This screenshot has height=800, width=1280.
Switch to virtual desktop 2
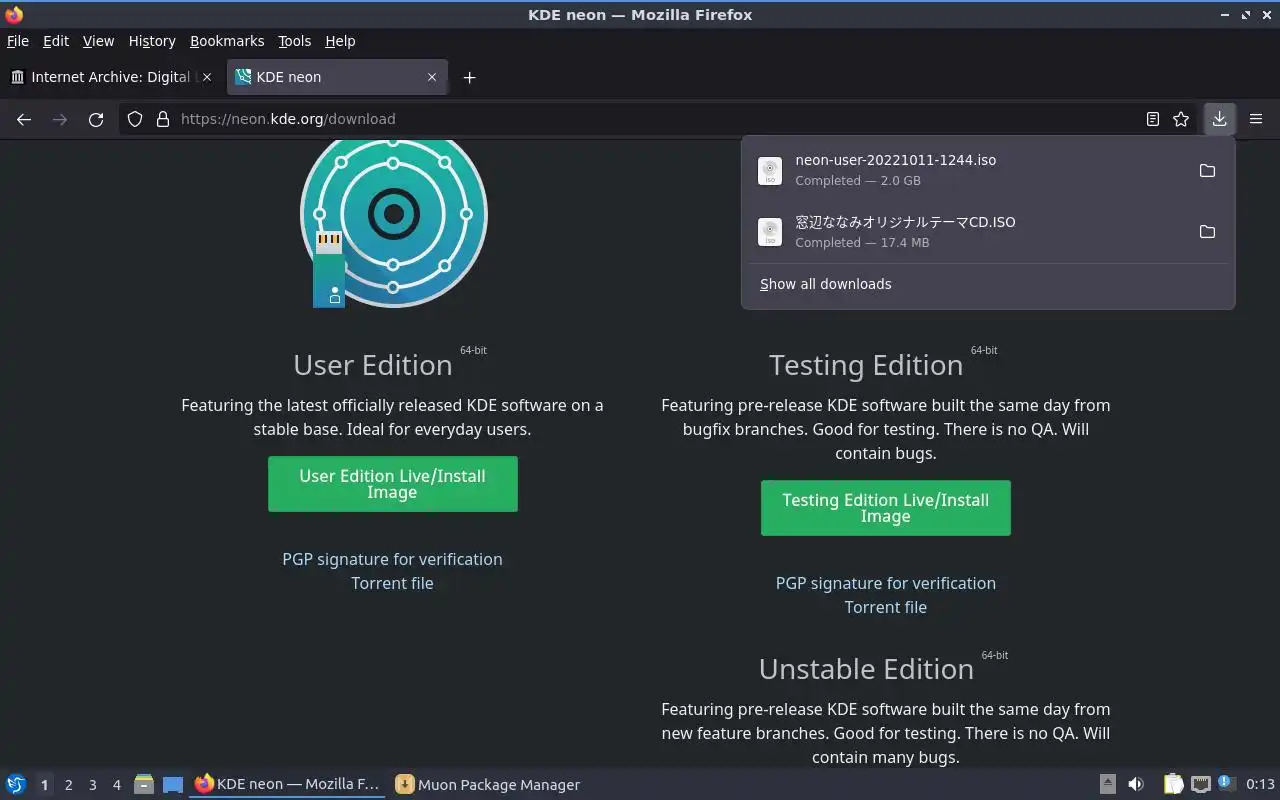pos(68,785)
